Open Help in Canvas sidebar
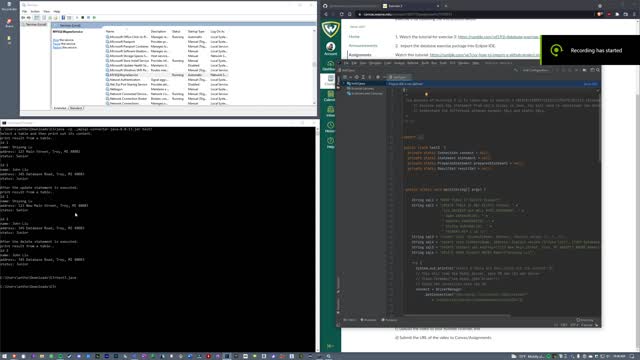The width and height of the screenshot is (640, 360). point(330,142)
